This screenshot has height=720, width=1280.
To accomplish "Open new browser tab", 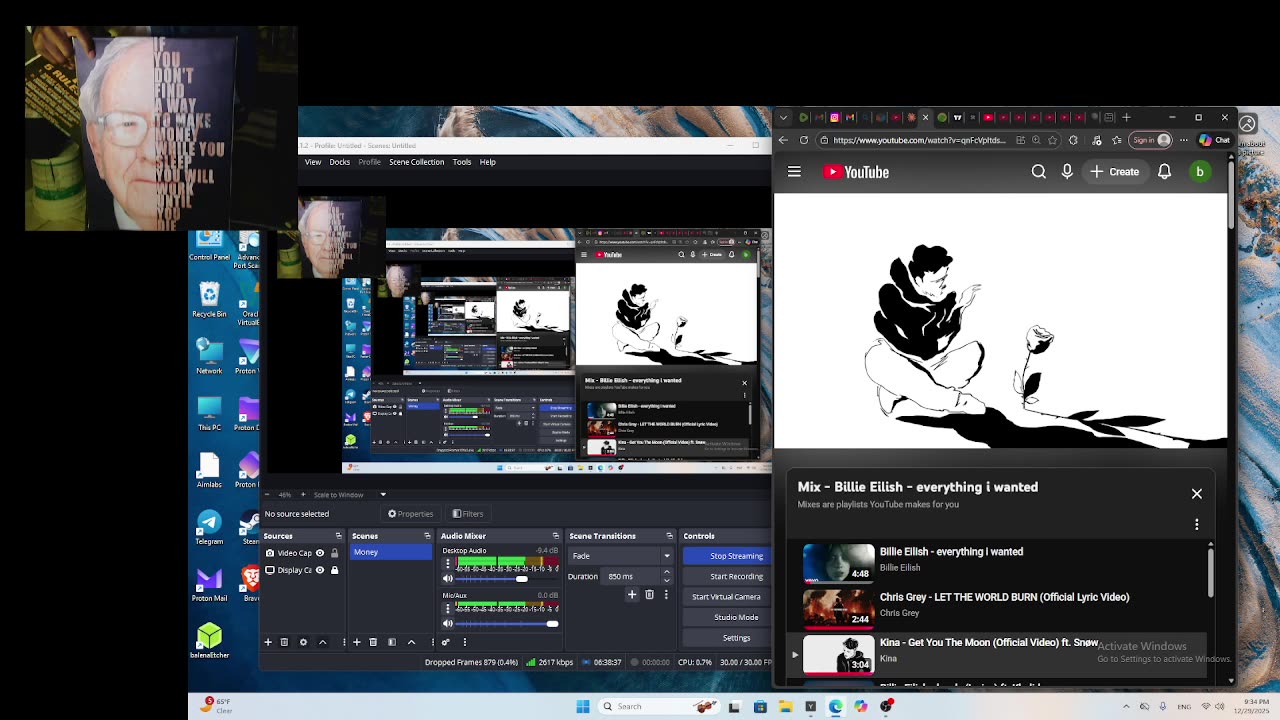I will click(1126, 117).
